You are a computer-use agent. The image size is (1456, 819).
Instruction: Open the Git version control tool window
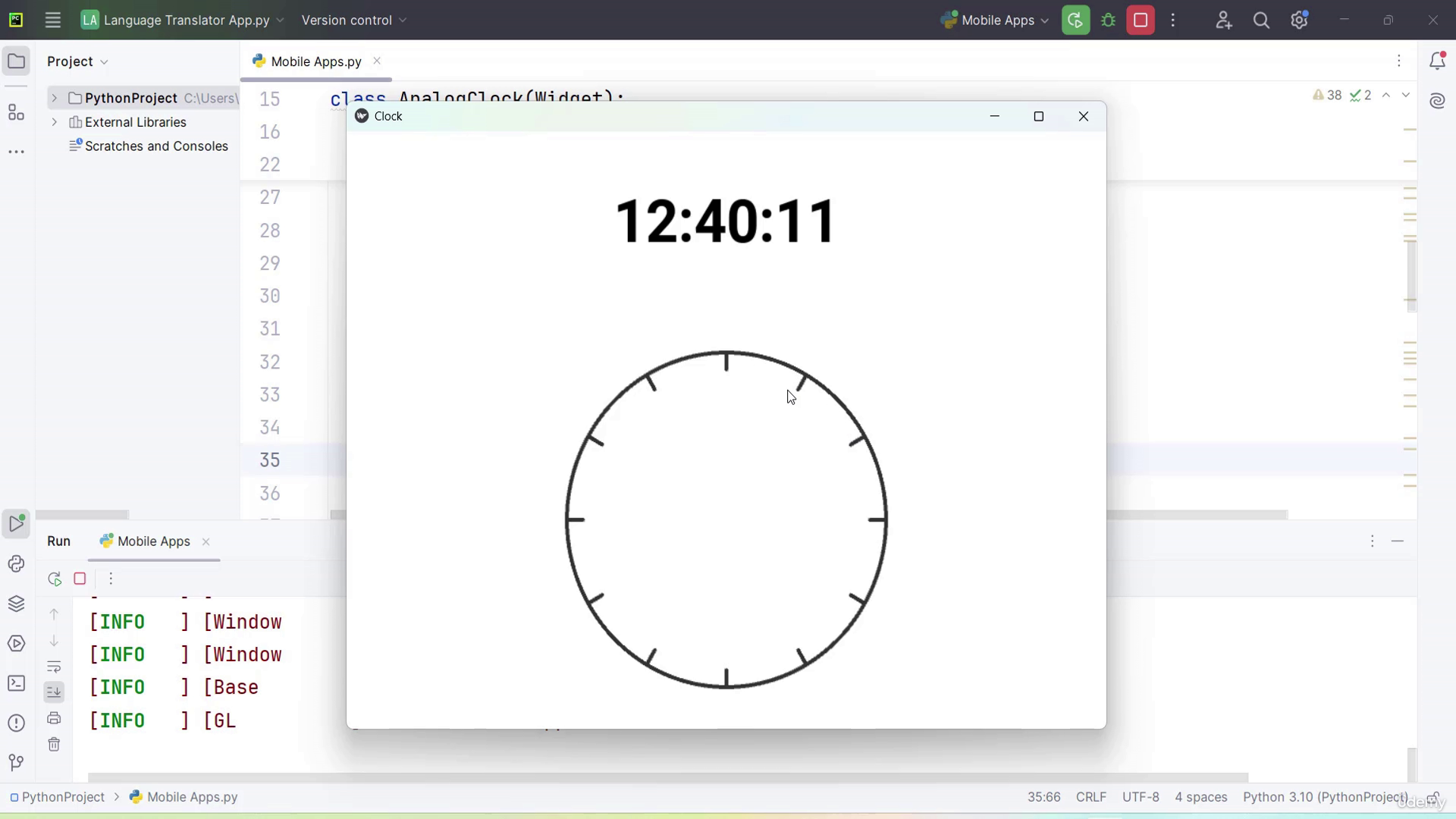(x=16, y=762)
